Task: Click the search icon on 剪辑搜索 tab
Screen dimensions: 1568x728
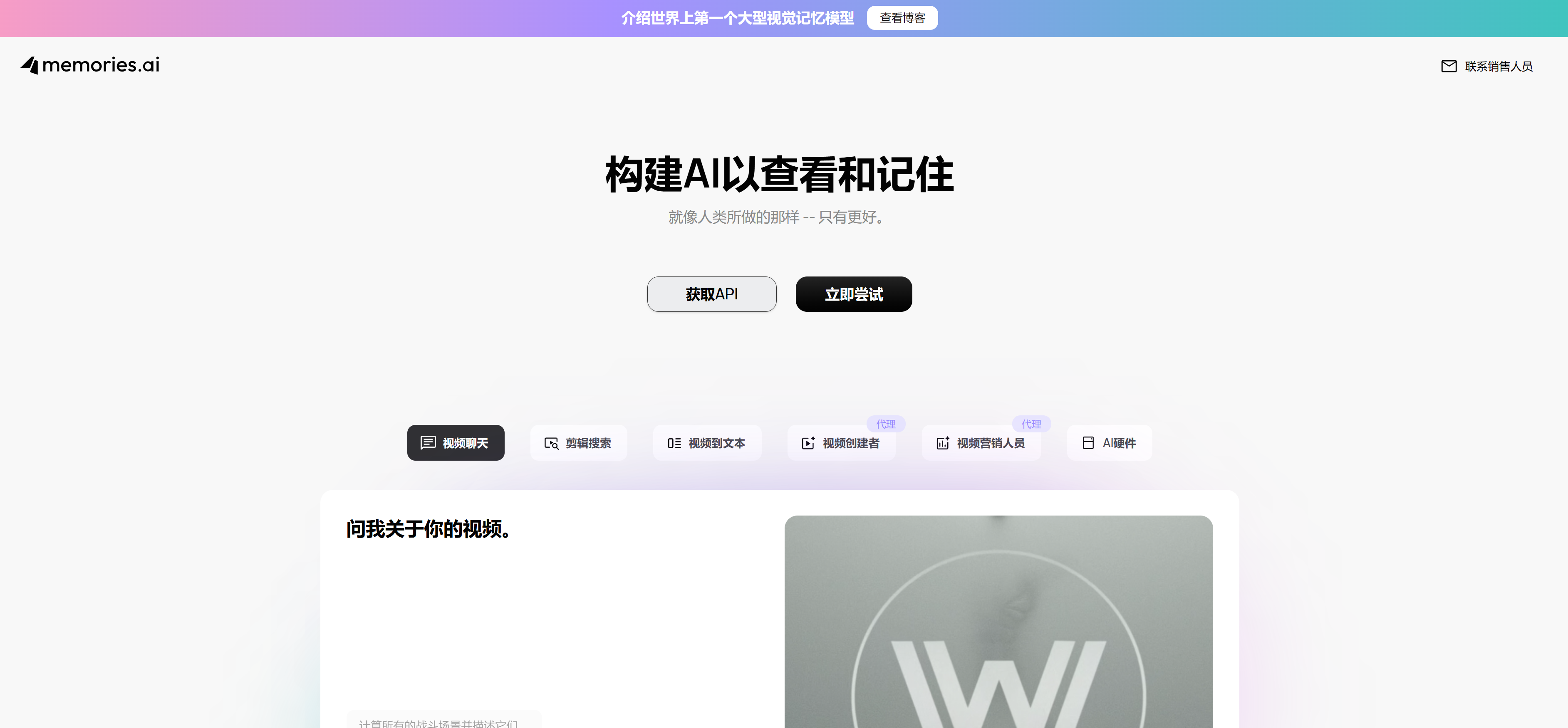Action: tap(552, 443)
